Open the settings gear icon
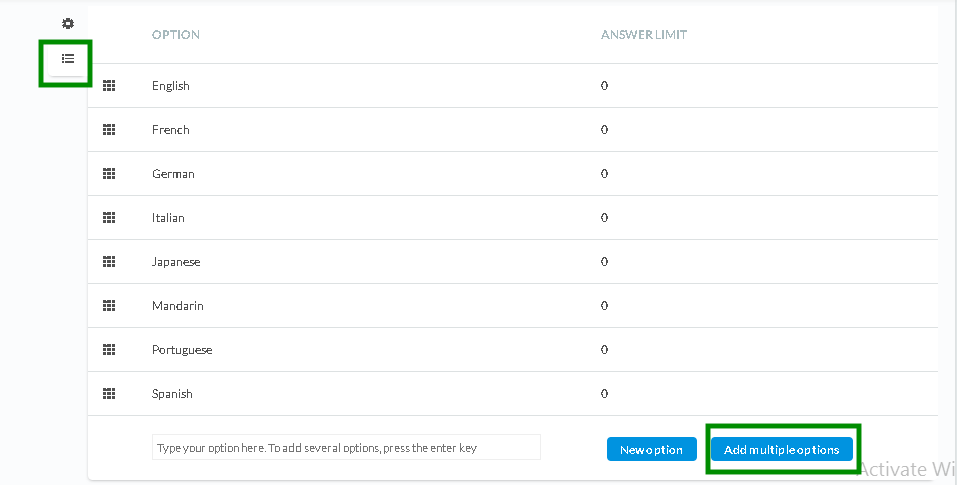This screenshot has height=485, width=957. point(68,23)
